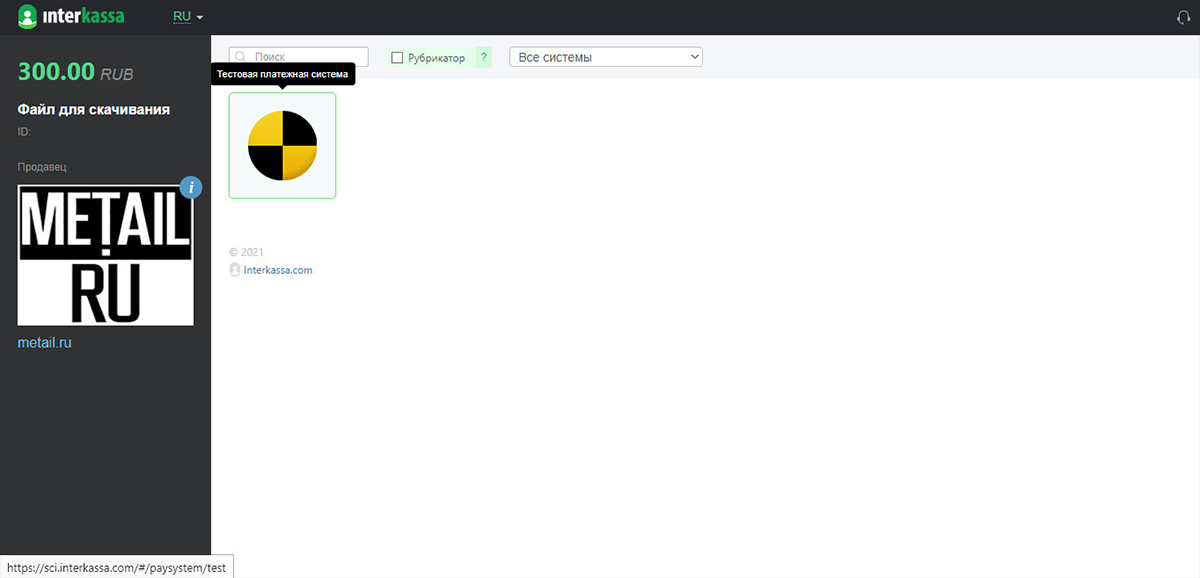Screen dimensions: 1200x578
Task: Click the blue info badge on seller logo
Action: [x=191, y=187]
